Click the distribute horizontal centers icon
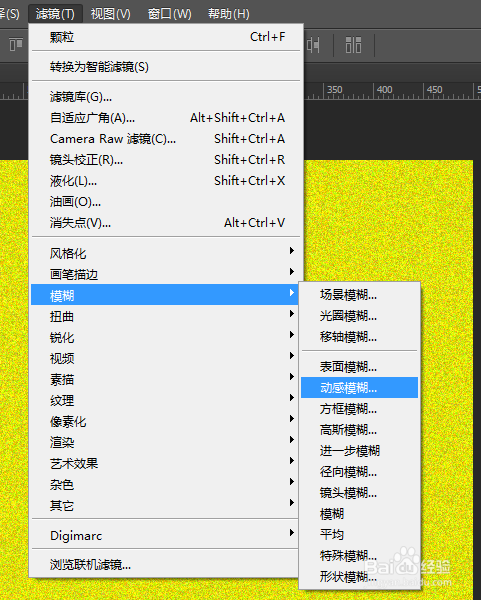Screen dimensions: 481x600 pyautogui.click(x=313, y=45)
